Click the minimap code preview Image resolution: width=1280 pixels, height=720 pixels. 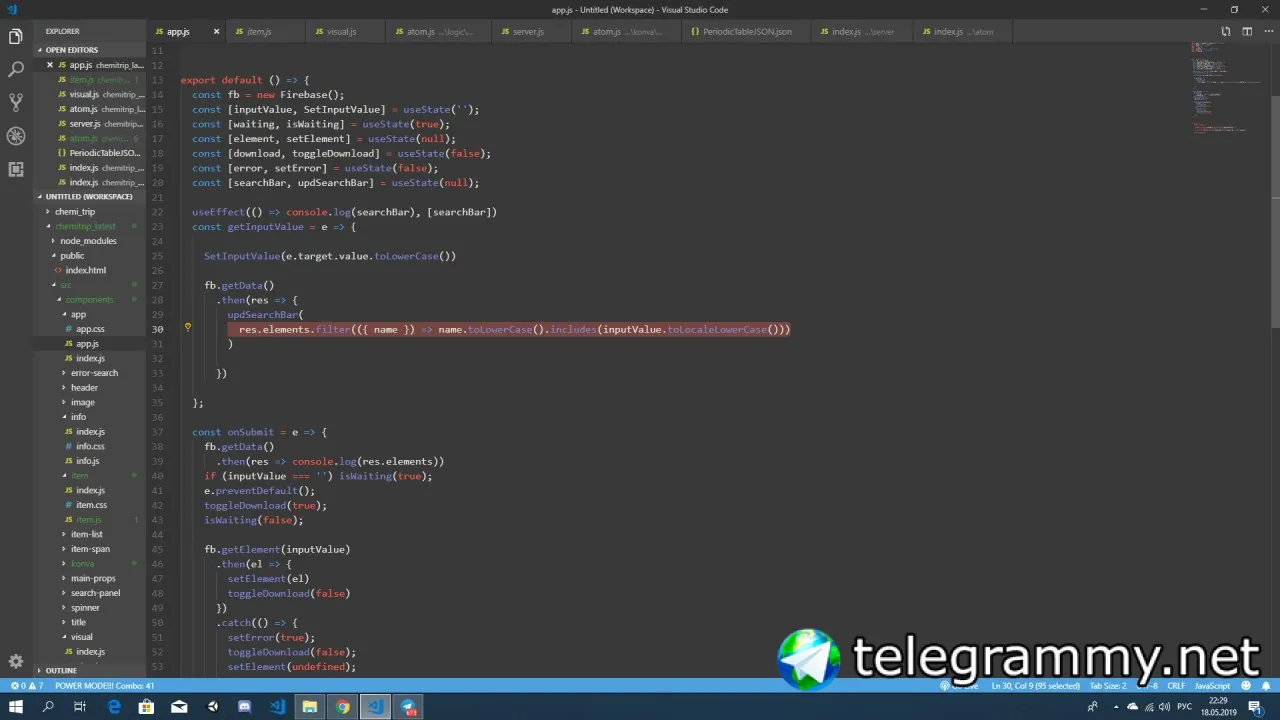coord(1229,90)
